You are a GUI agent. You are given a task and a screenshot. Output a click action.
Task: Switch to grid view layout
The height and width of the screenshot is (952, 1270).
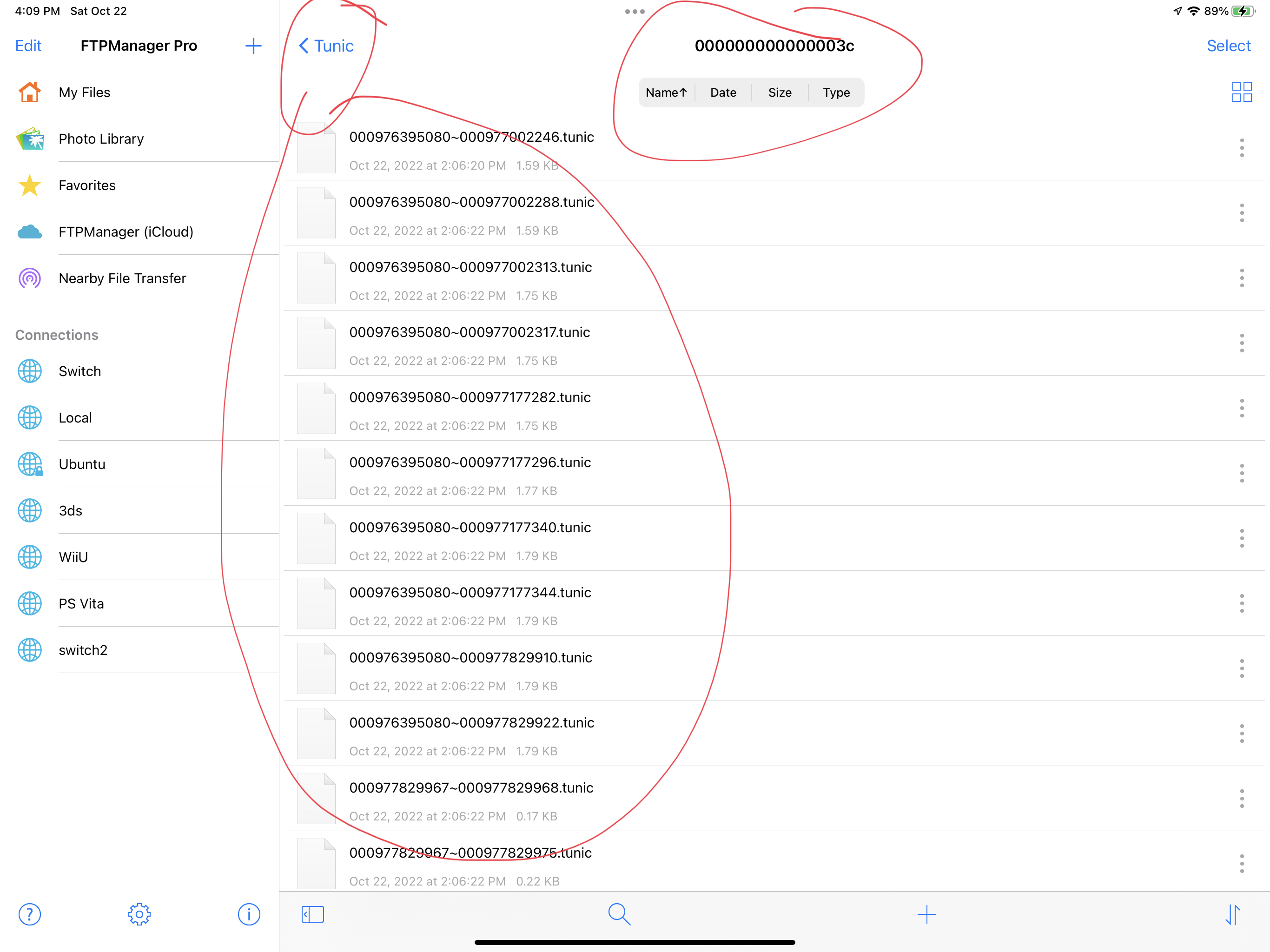[1241, 92]
